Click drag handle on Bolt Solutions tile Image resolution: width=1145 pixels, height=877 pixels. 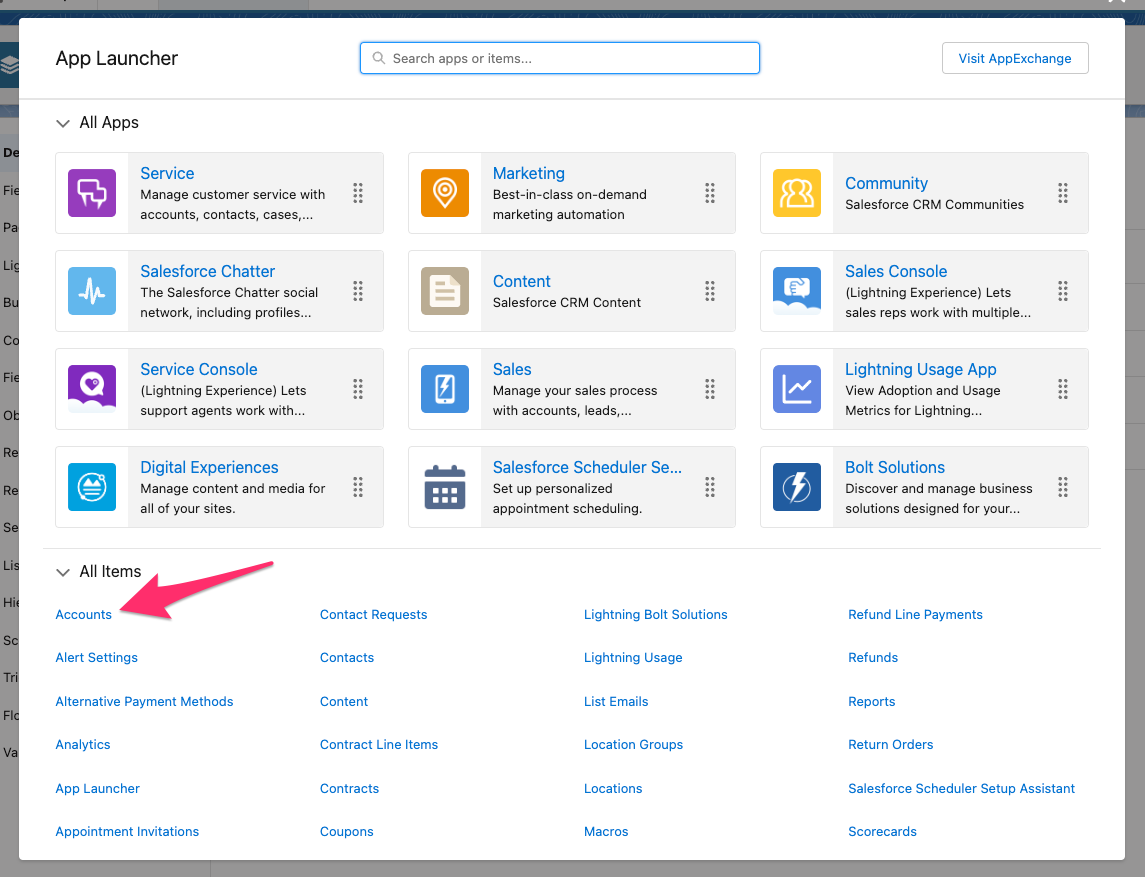click(x=1062, y=486)
